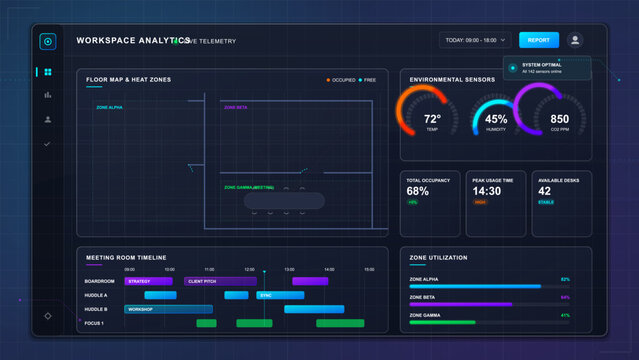Click the current-time marker on the timeline
The image size is (639, 360).
pyautogui.click(x=264, y=272)
